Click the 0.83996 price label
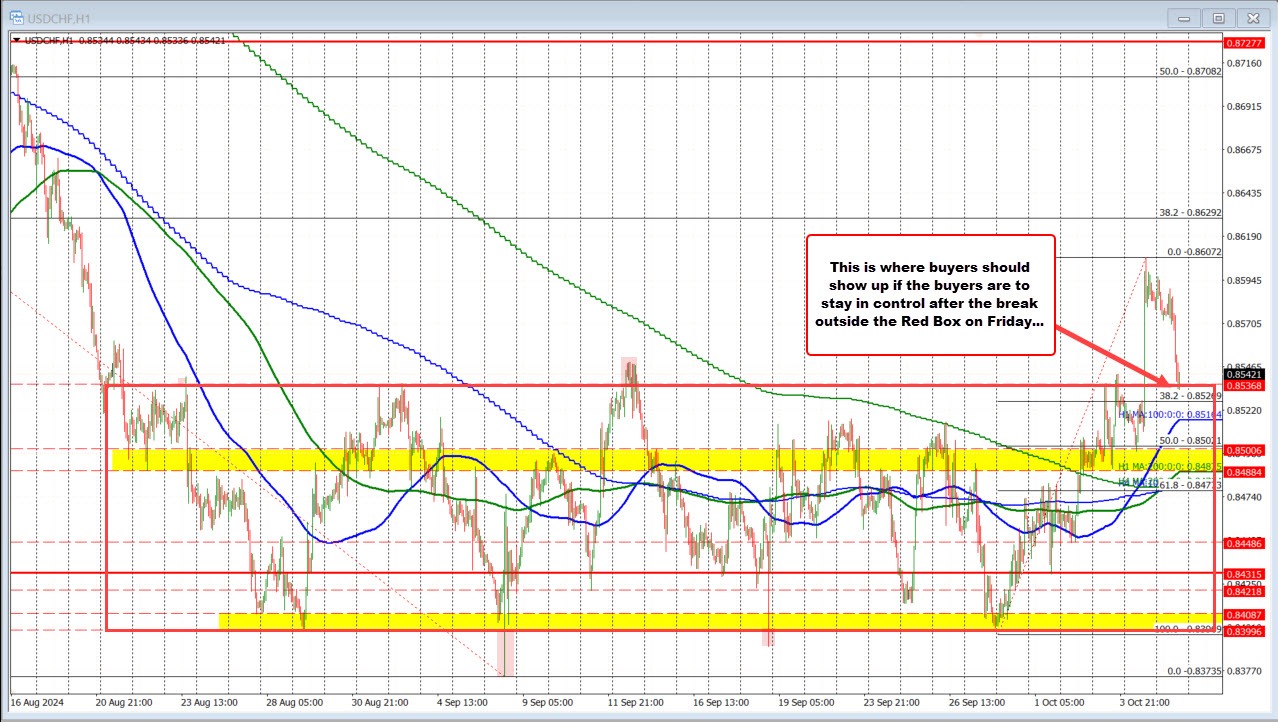Image resolution: width=1278 pixels, height=722 pixels. (1245, 633)
